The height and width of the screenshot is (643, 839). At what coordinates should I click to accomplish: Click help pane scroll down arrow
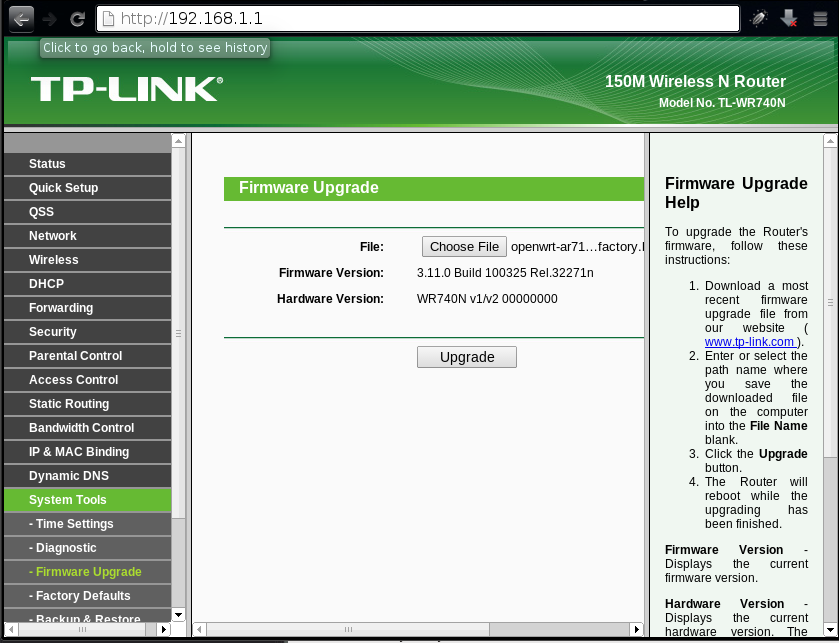pyautogui.click(x=830, y=630)
